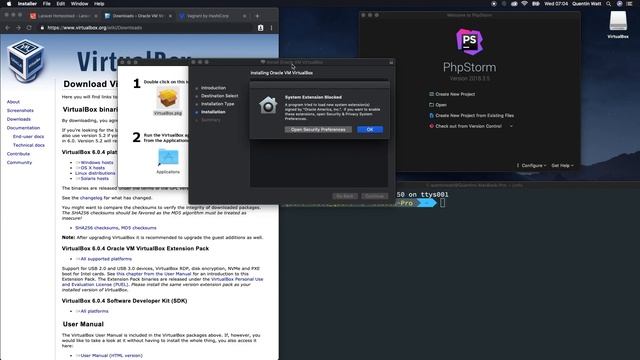Click Quentin Watt user name in menu bar
The image size is (640, 360).
pyautogui.click(x=587, y=4)
